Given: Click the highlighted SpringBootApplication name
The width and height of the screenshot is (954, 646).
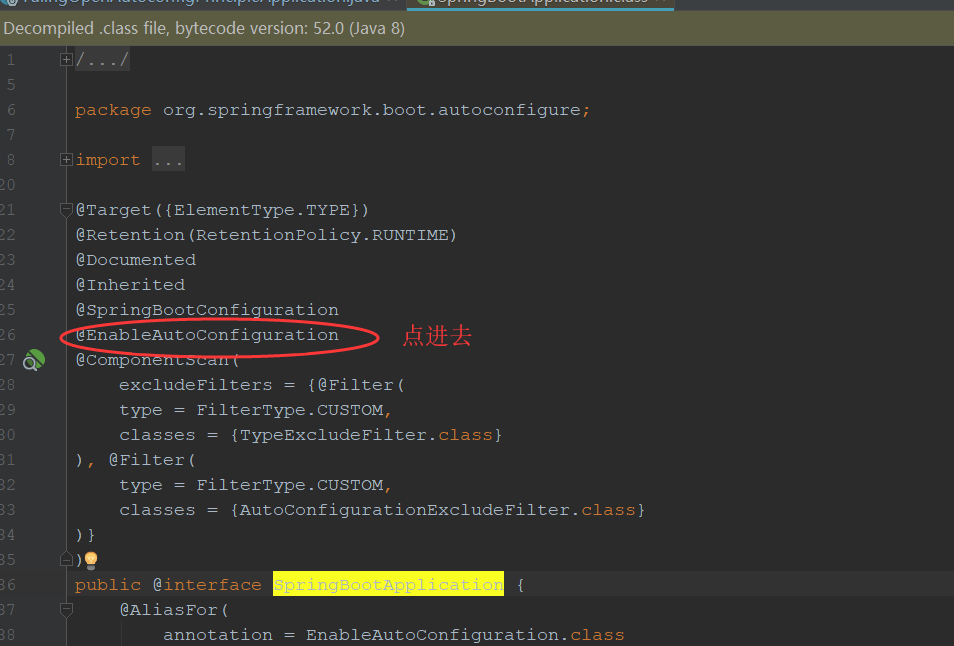Looking at the screenshot, I should coord(388,585).
